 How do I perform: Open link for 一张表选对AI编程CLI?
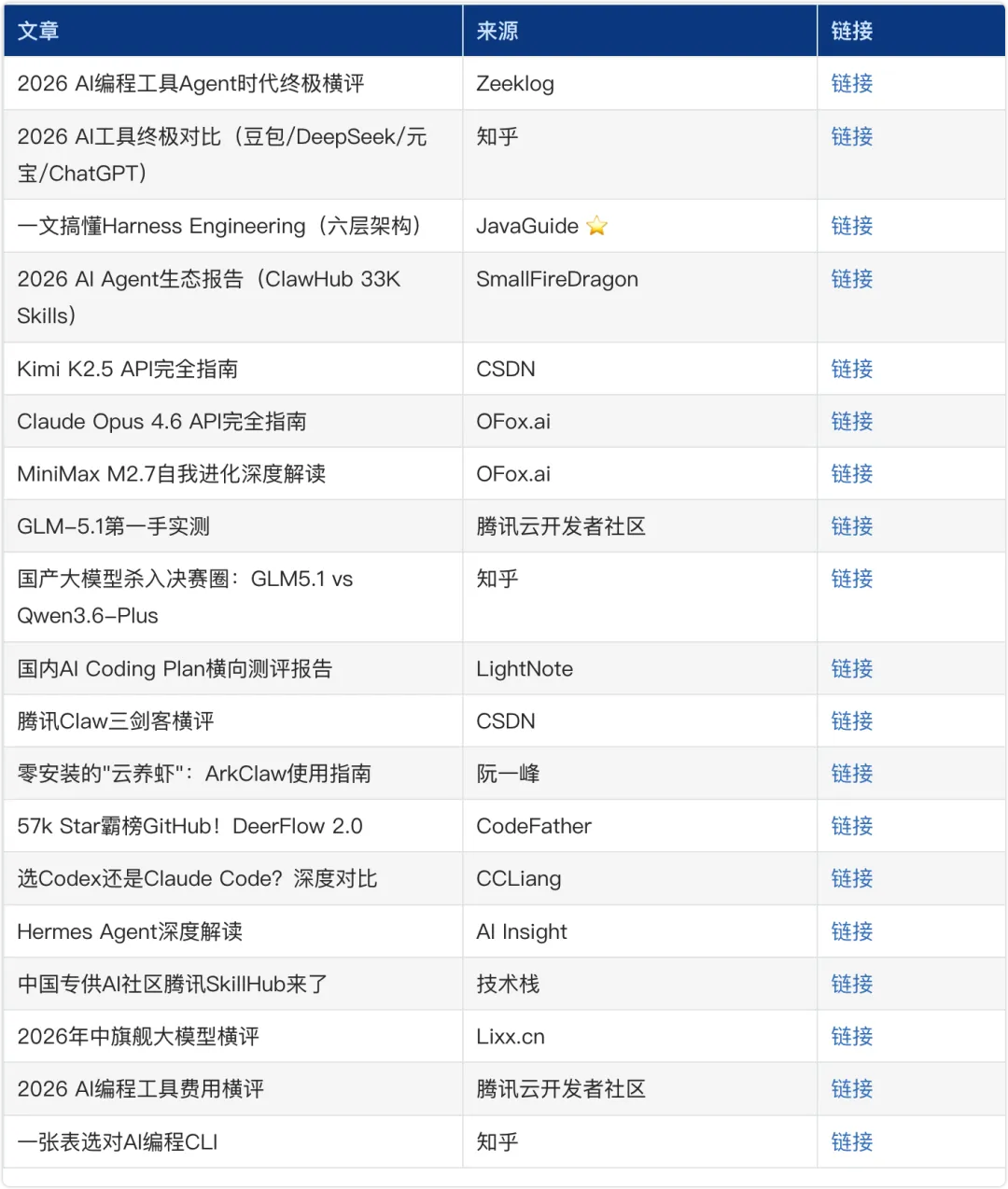pos(851,1142)
